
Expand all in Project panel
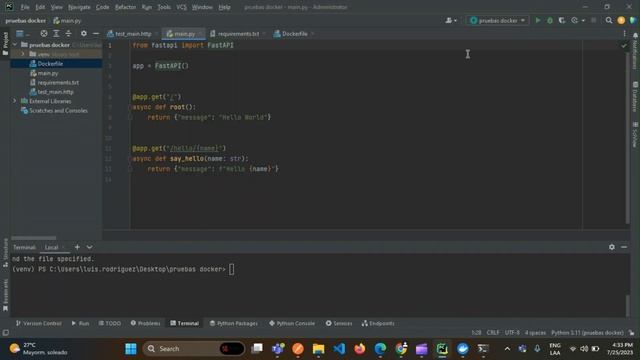tap(56, 33)
